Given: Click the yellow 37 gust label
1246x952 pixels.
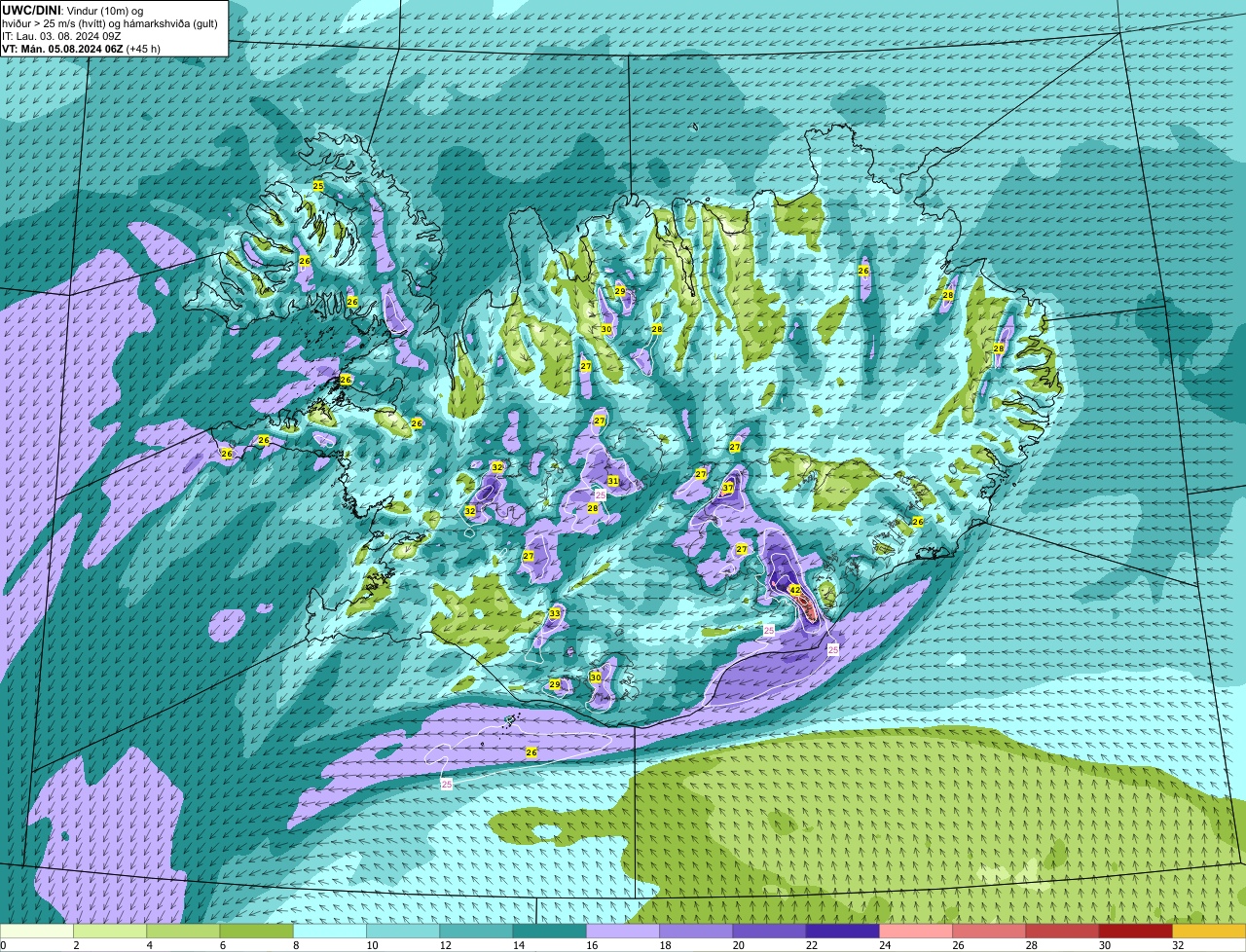Looking at the screenshot, I should (727, 489).
